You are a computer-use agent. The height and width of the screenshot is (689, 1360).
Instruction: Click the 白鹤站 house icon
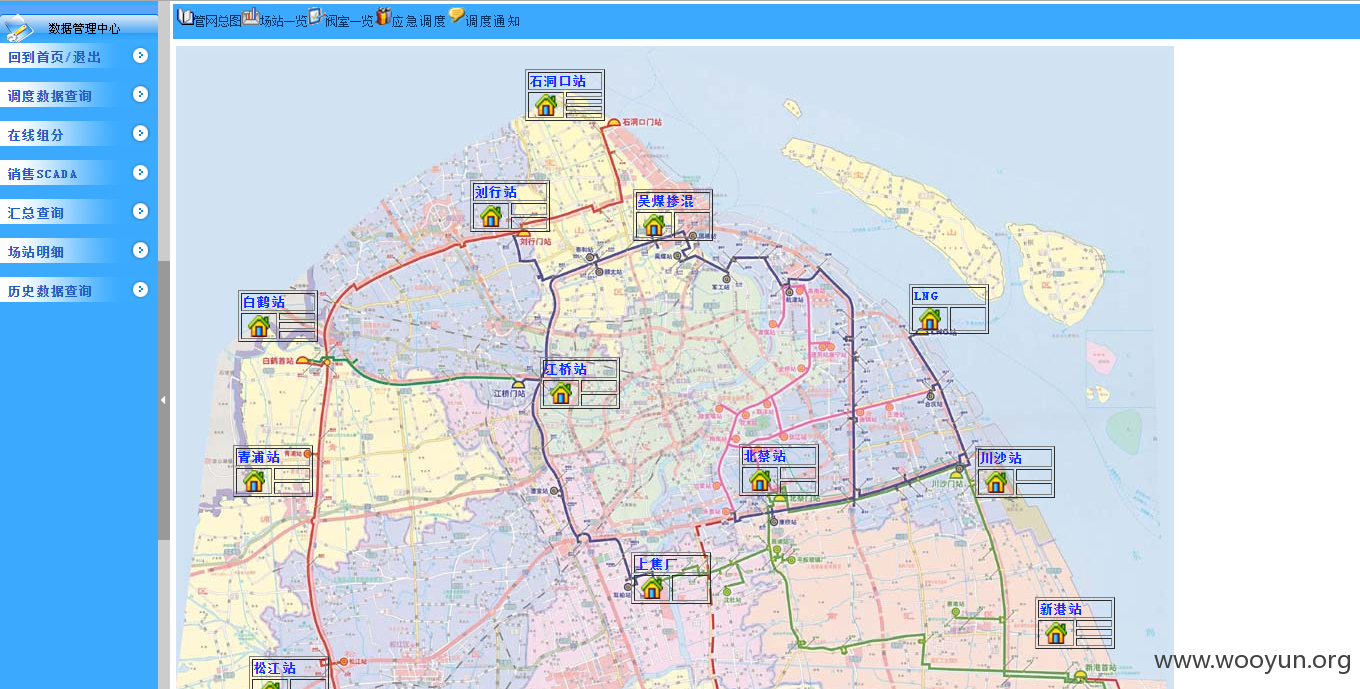(259, 326)
